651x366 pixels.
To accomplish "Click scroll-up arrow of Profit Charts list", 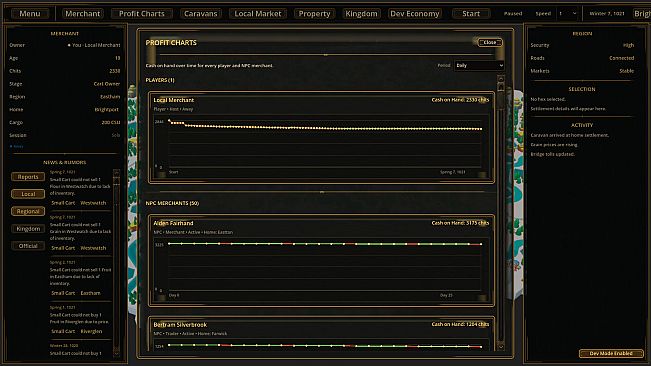I will click(x=501, y=79).
